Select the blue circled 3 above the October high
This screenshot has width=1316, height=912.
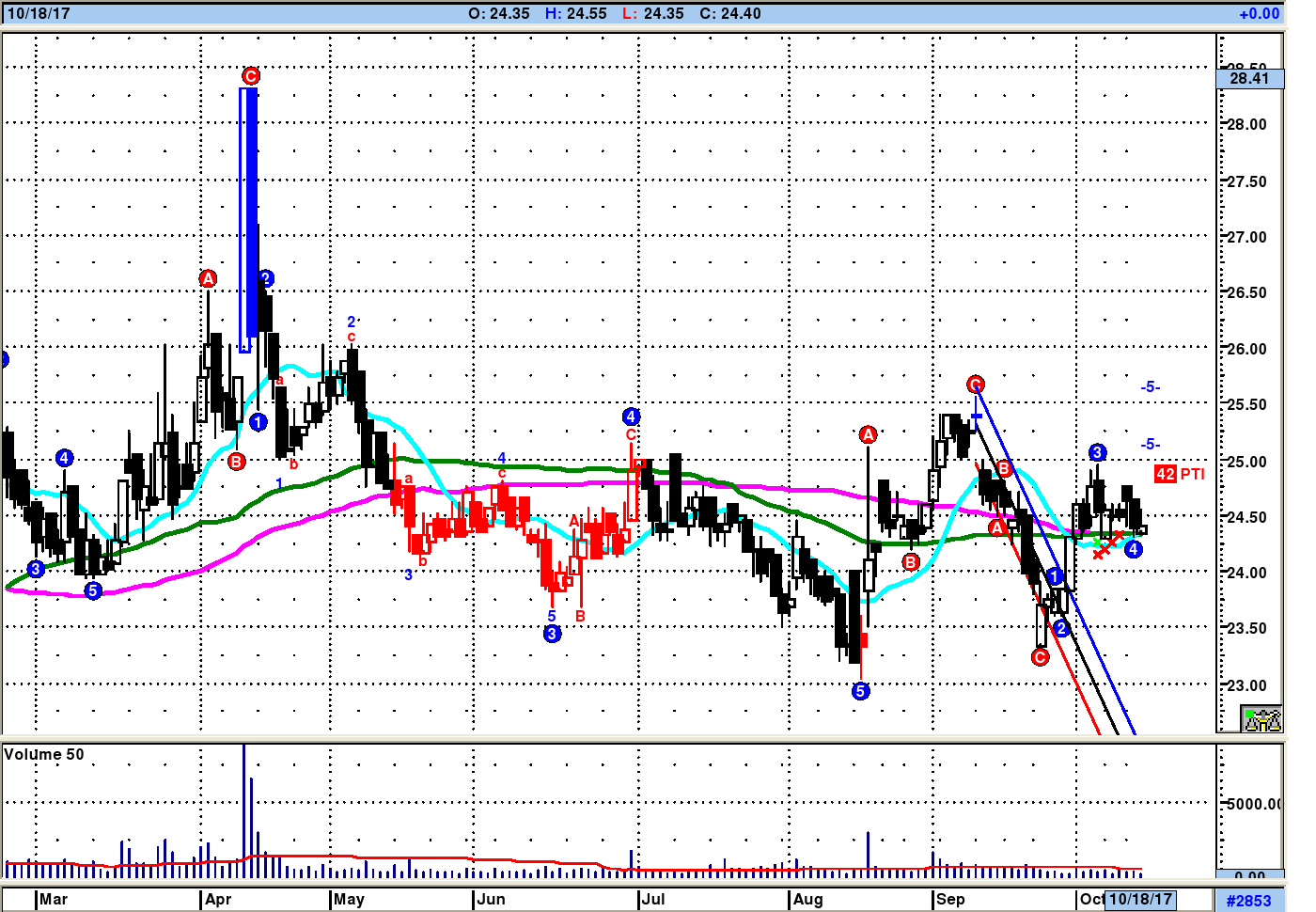(x=1097, y=453)
